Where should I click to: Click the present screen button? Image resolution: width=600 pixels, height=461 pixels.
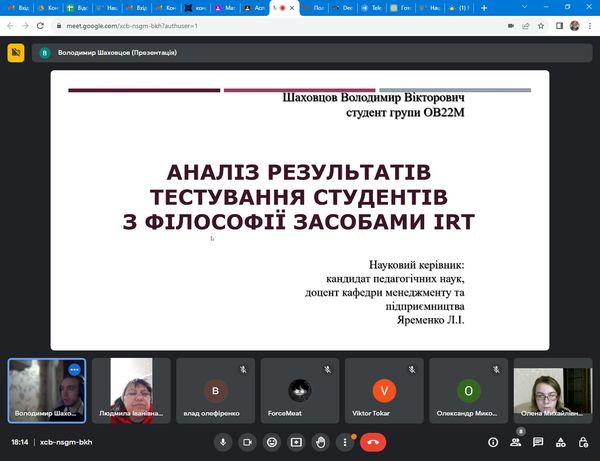[296, 441]
